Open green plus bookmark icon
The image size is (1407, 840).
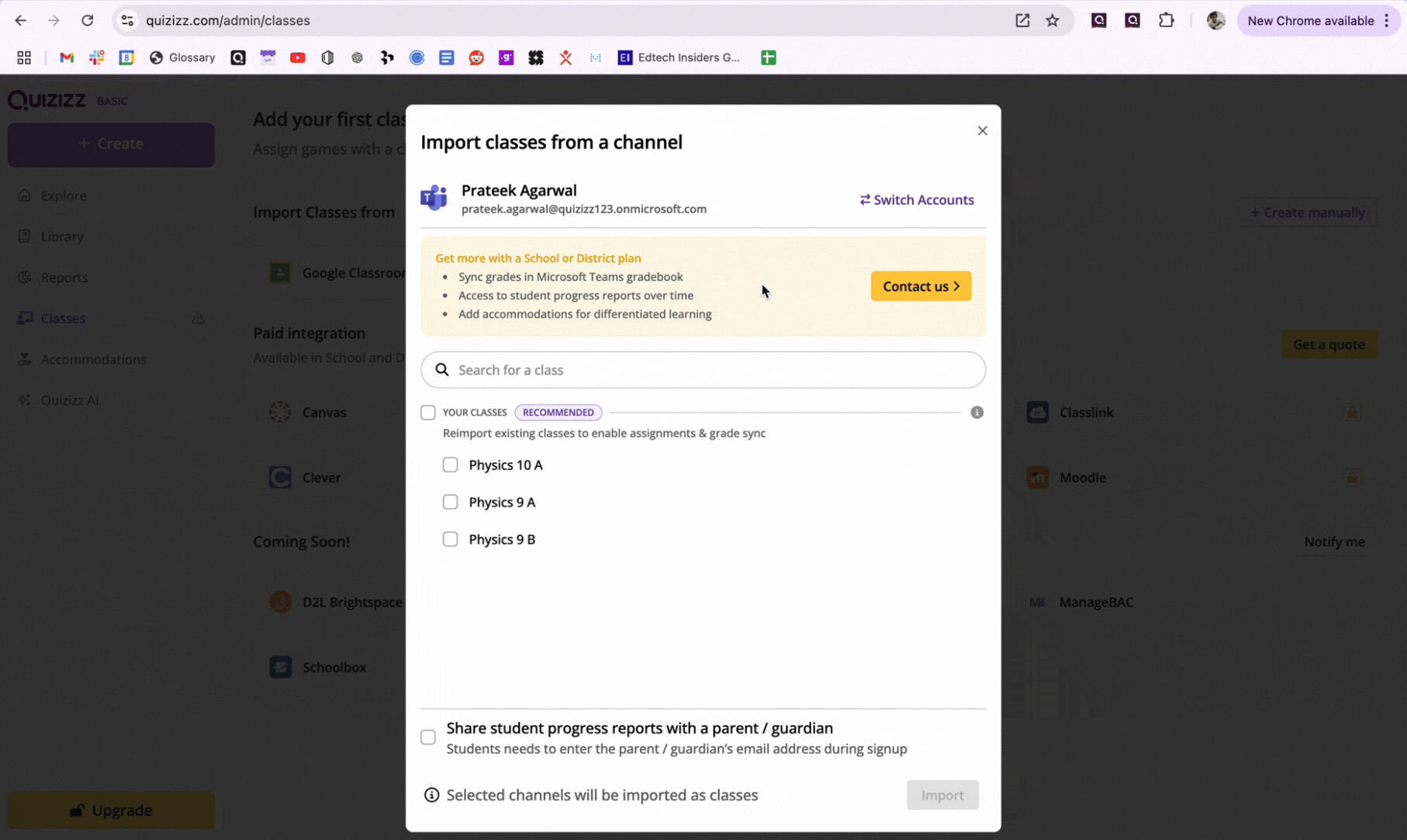(769, 57)
